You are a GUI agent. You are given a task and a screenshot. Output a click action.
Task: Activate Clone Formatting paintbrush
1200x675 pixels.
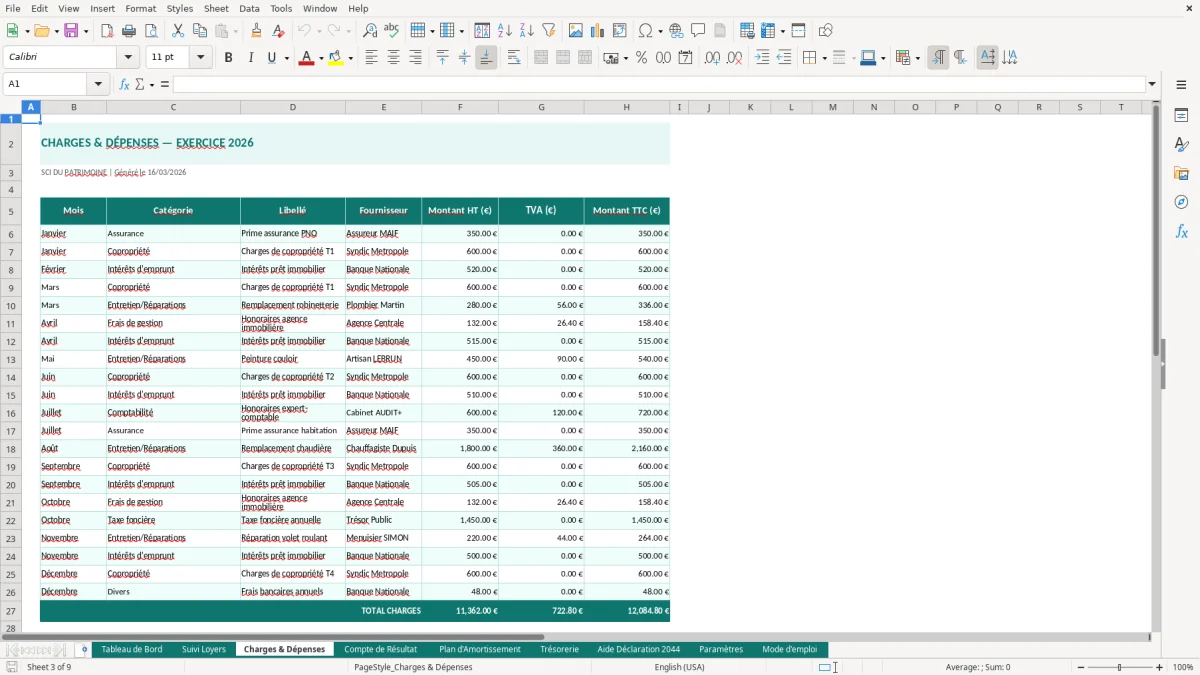(x=257, y=31)
